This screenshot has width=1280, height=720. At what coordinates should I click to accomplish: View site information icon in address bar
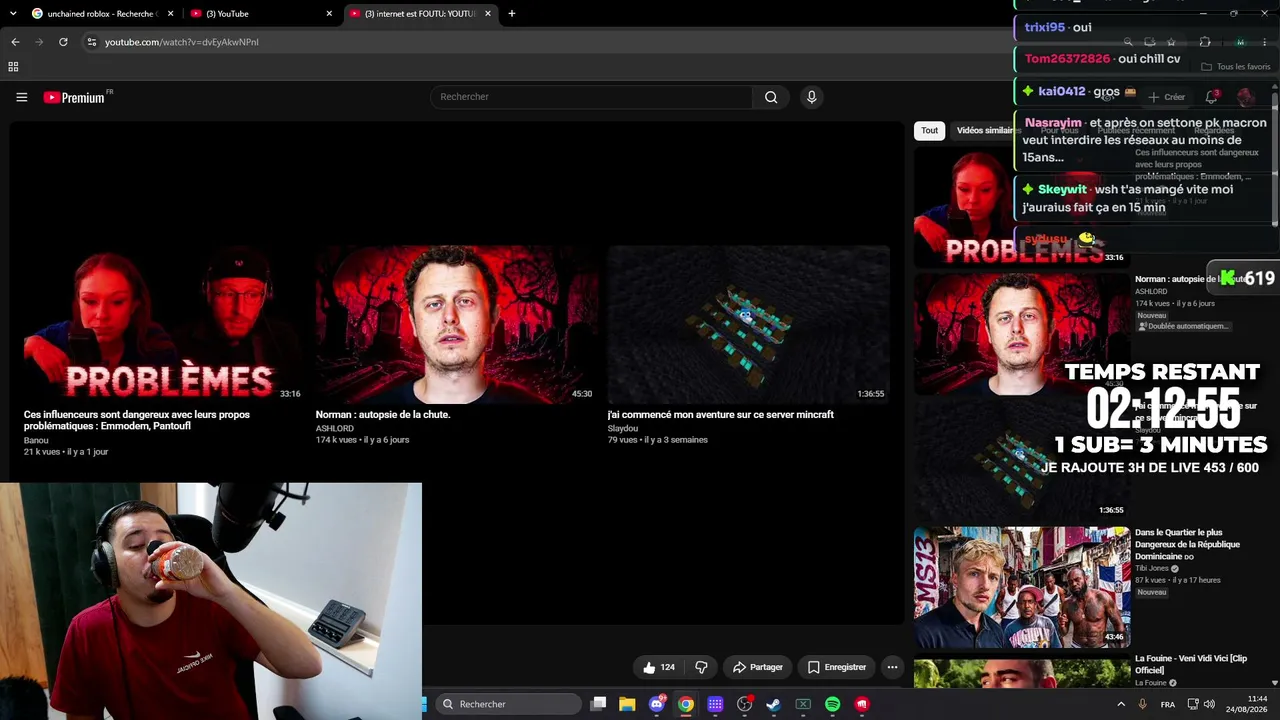click(x=92, y=42)
